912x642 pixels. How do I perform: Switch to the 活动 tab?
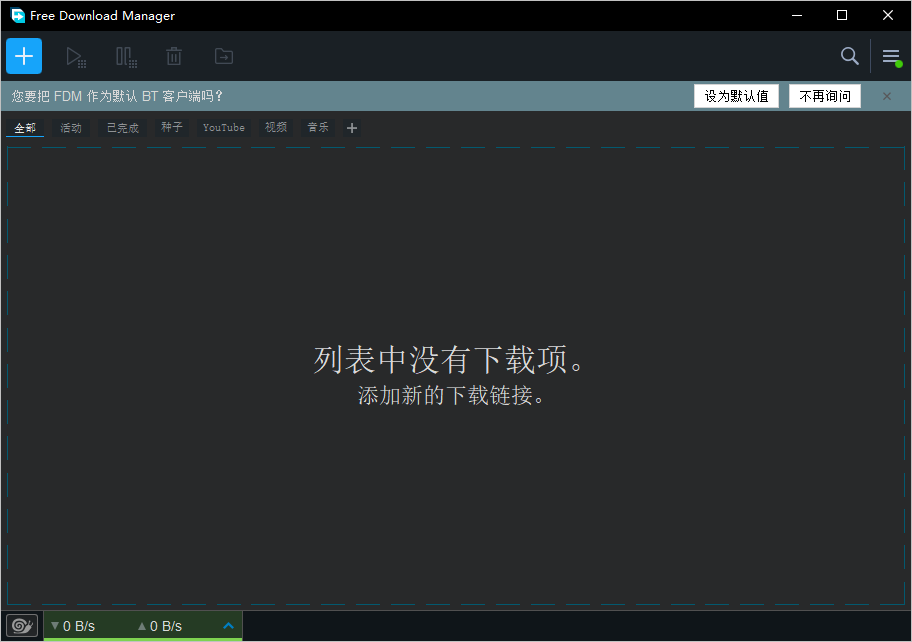[71, 128]
